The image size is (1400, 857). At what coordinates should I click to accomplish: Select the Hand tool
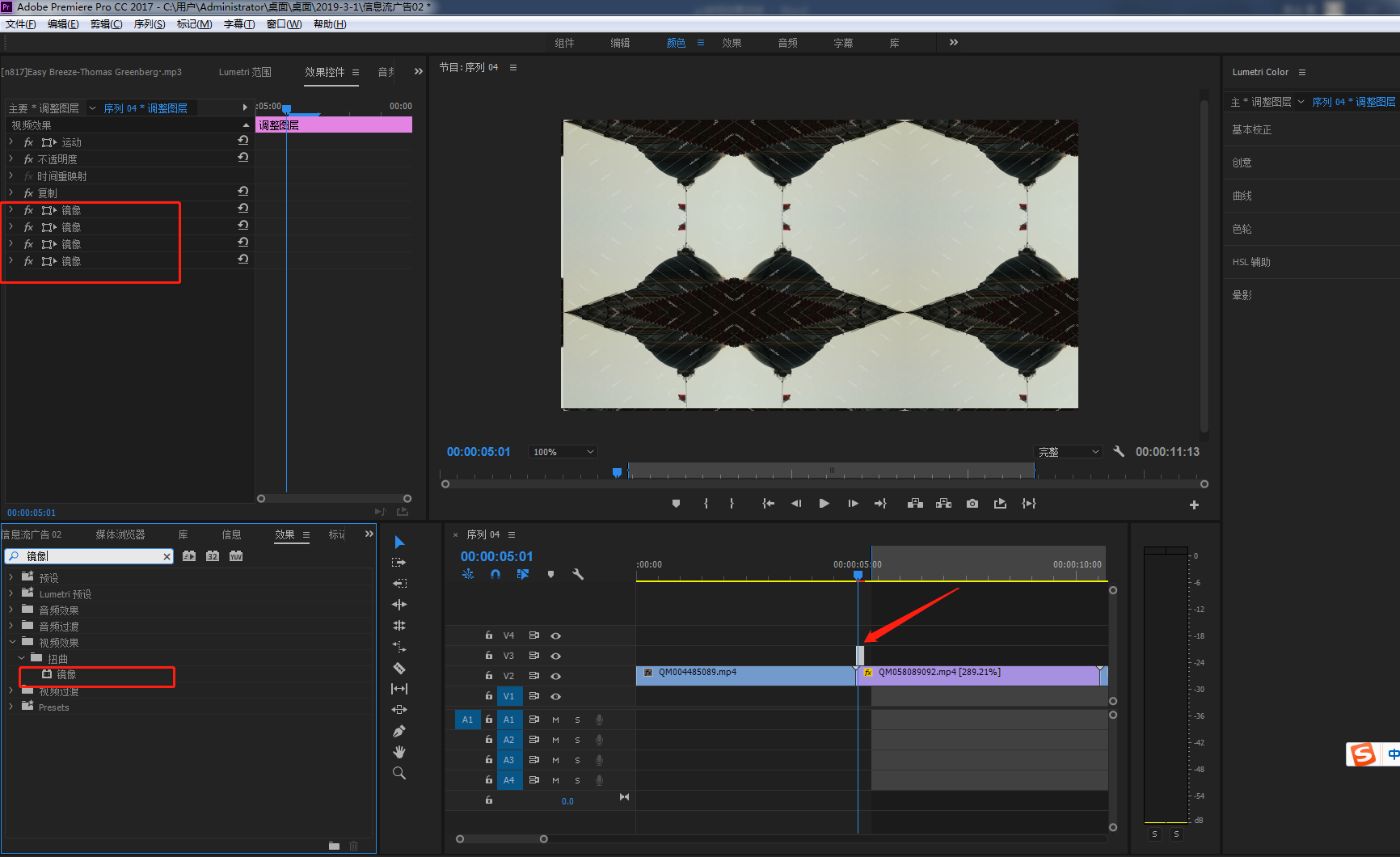pos(399,752)
